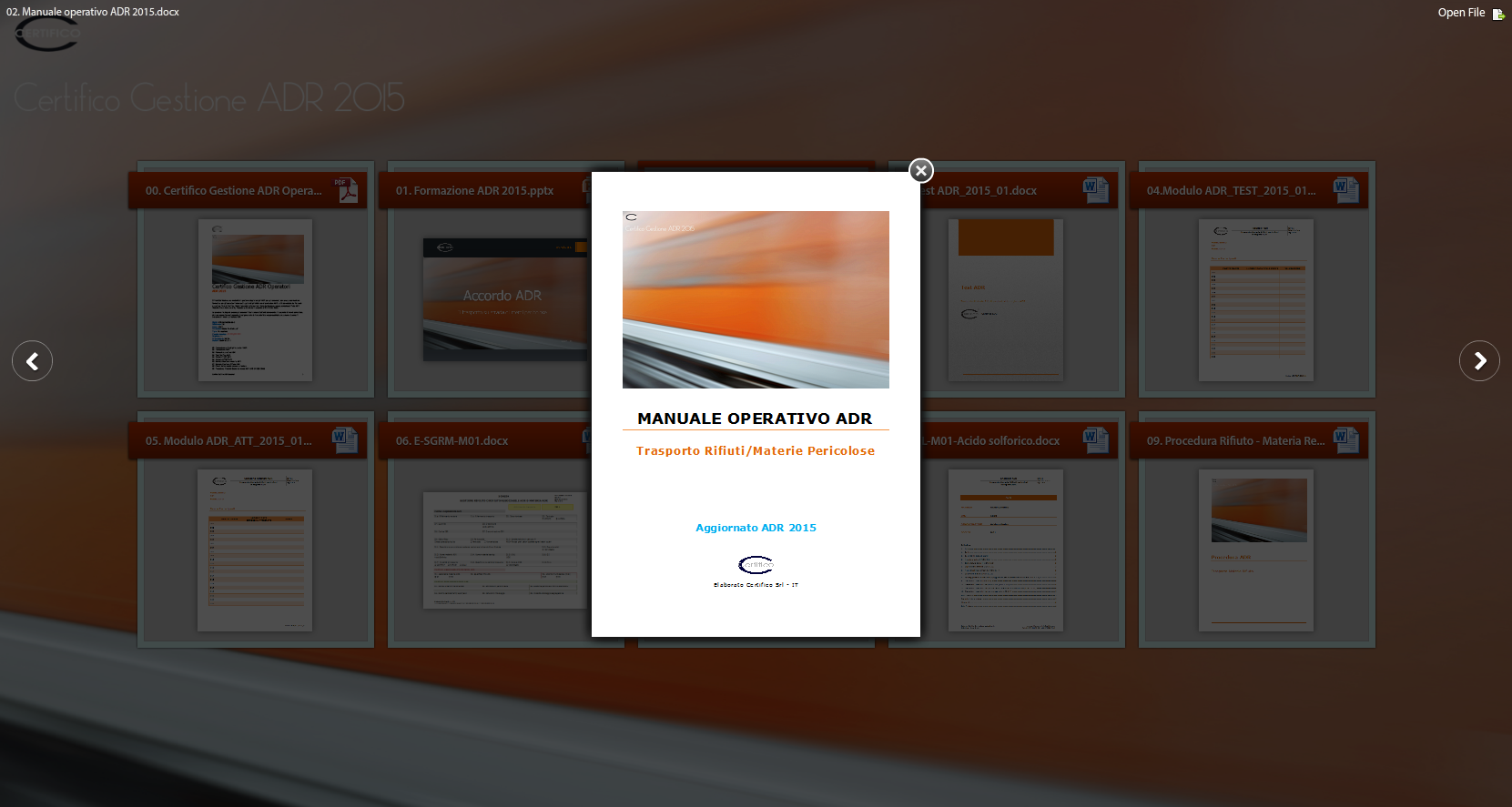Click the icon next to Open File
Image resolution: width=1512 pixels, height=807 pixels.
click(x=1498, y=14)
